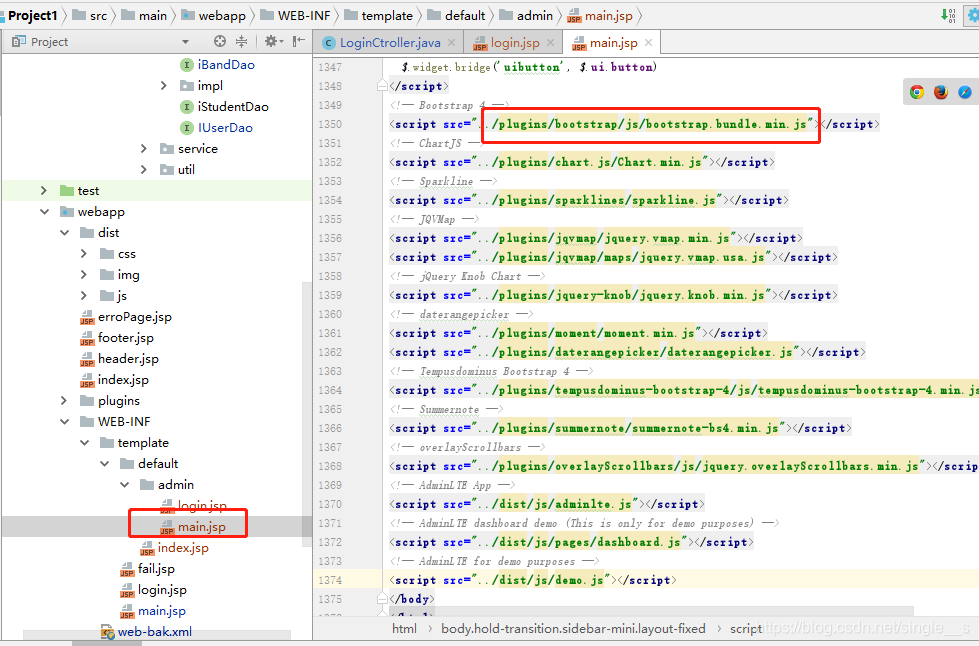The image size is (979, 646).
Task: Click body.hold-transition element breadcrumb
Action: click(573, 629)
